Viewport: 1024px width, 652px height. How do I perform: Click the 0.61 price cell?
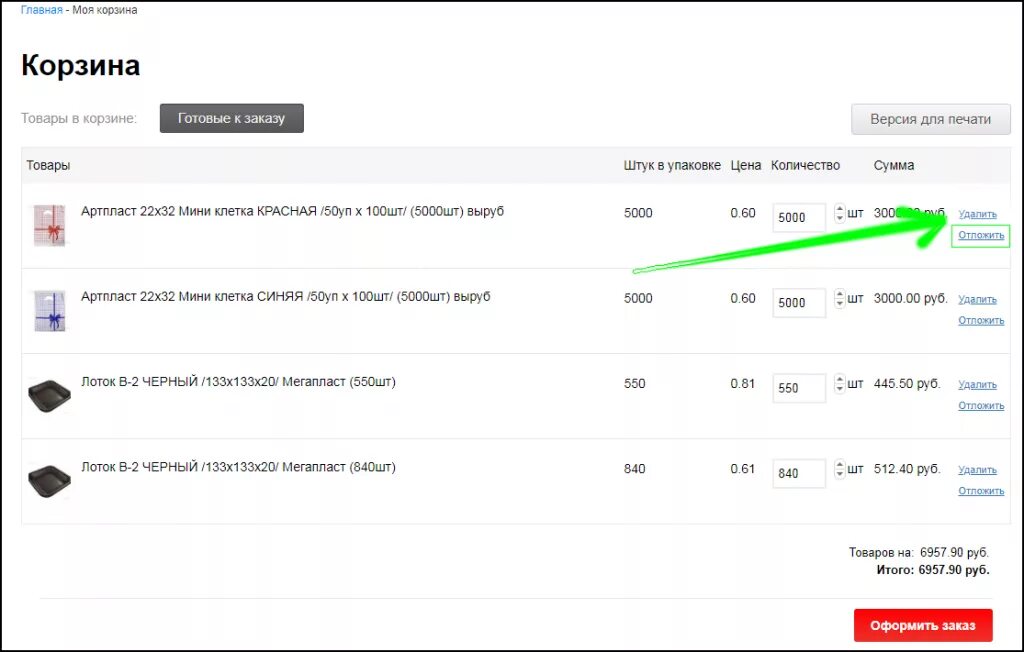tap(743, 469)
